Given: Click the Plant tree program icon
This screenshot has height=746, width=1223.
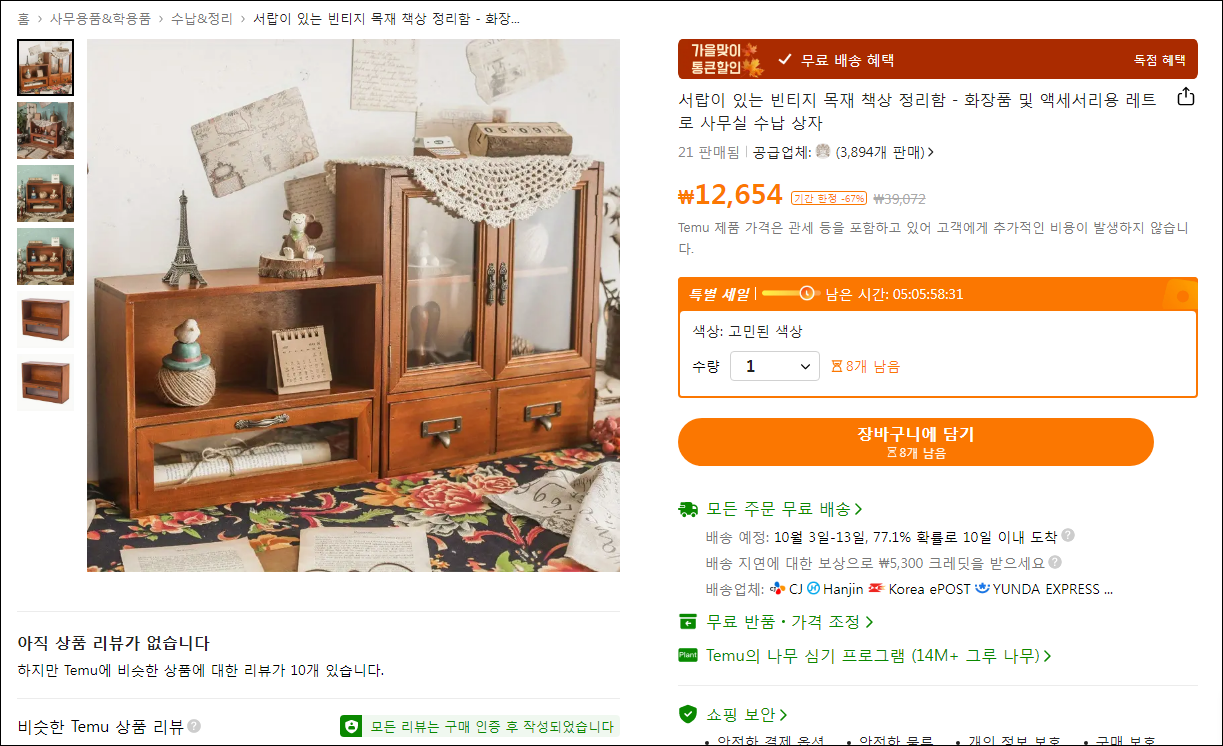Looking at the screenshot, I should [688, 655].
